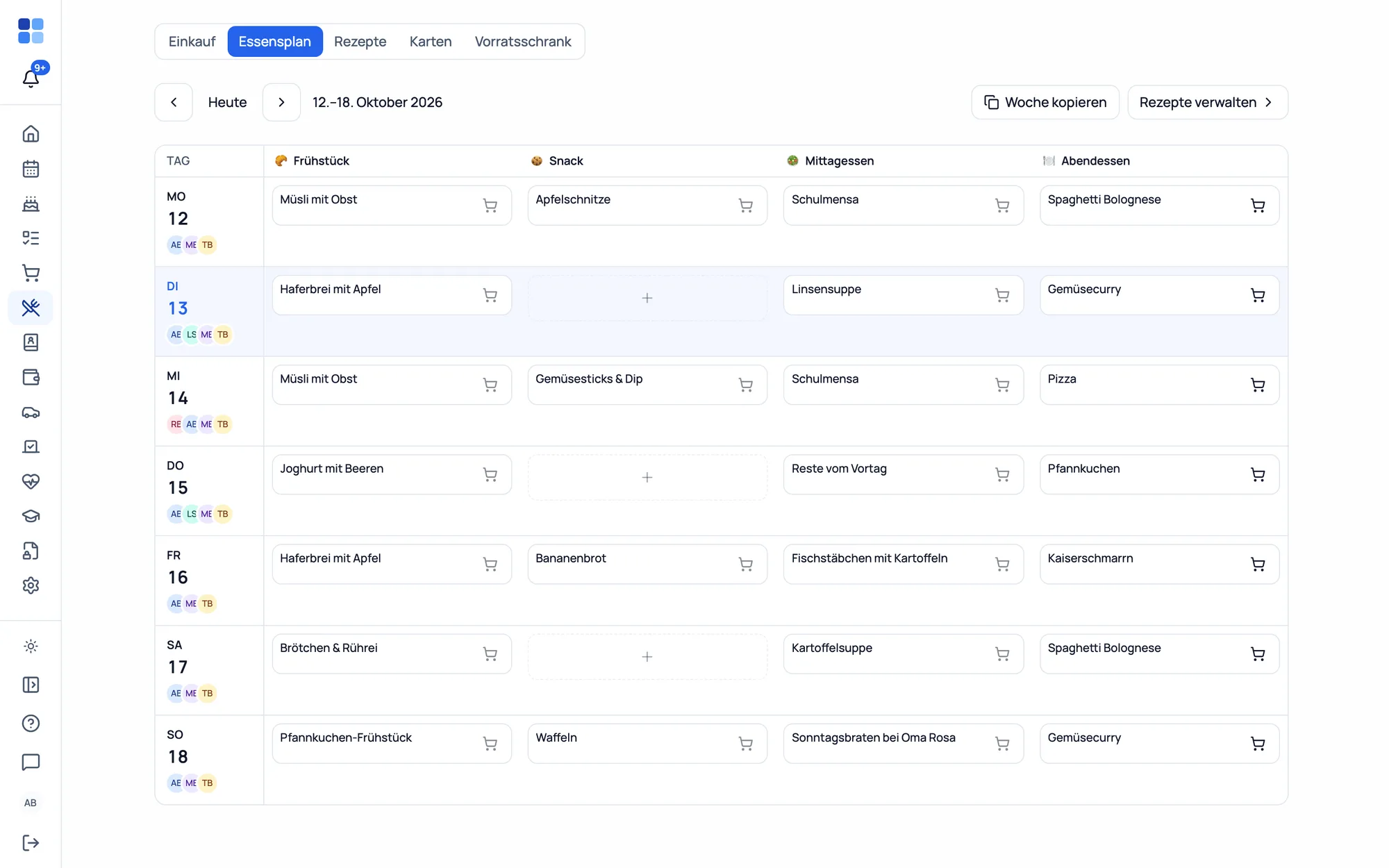The image size is (1389, 868).
Task: Switch to the Rezepte tab
Action: (360, 42)
